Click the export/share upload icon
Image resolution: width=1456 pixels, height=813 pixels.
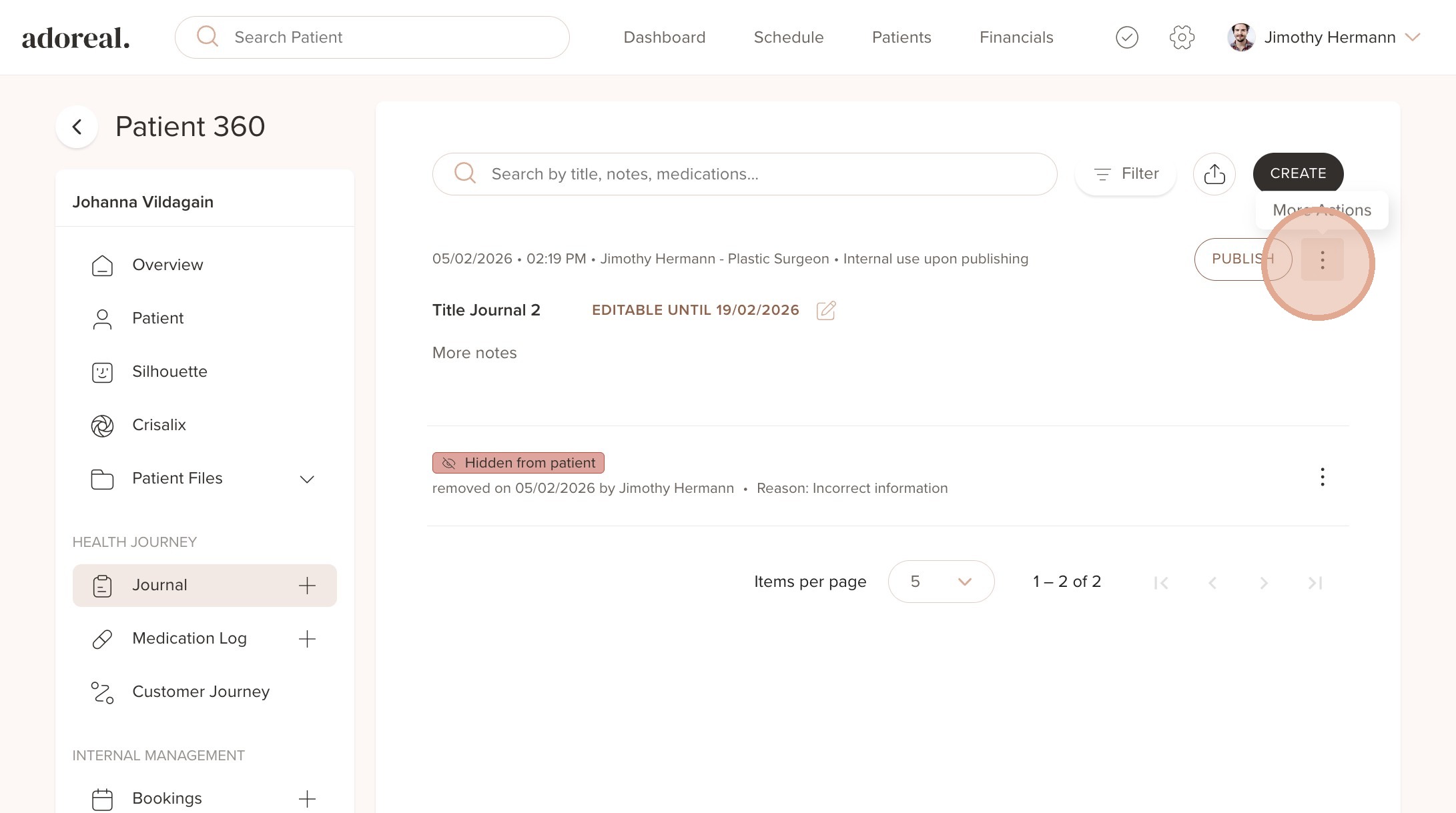(x=1214, y=174)
